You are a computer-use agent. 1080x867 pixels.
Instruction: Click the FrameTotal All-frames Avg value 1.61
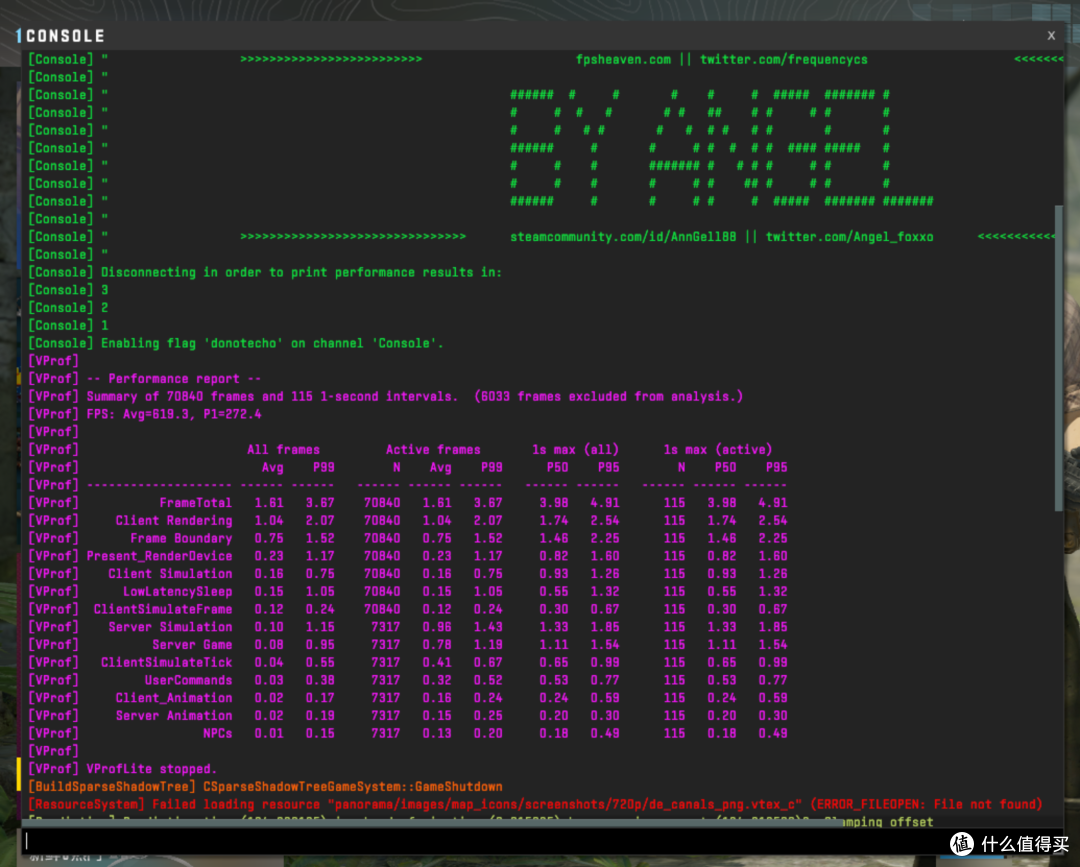(x=269, y=503)
